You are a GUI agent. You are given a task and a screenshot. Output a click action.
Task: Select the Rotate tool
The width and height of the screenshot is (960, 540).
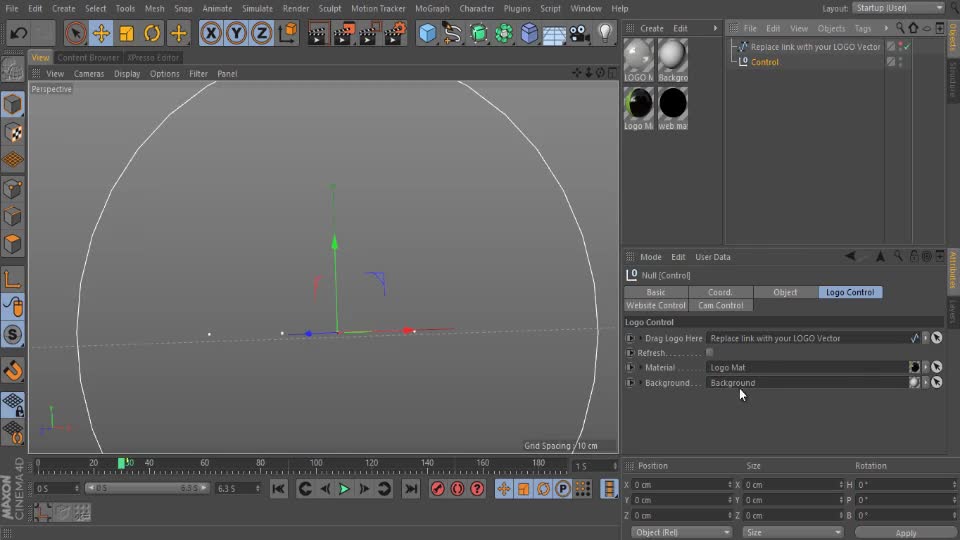point(152,32)
